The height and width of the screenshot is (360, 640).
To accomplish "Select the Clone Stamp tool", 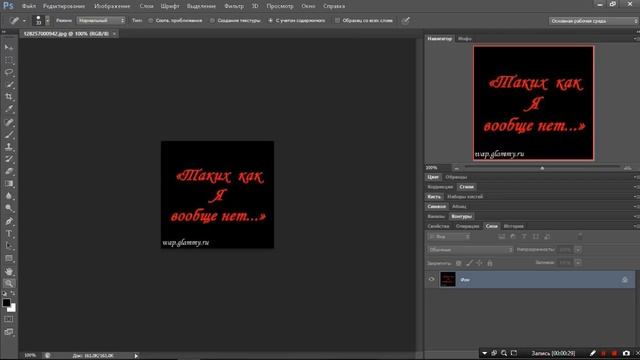I will click(x=9, y=147).
